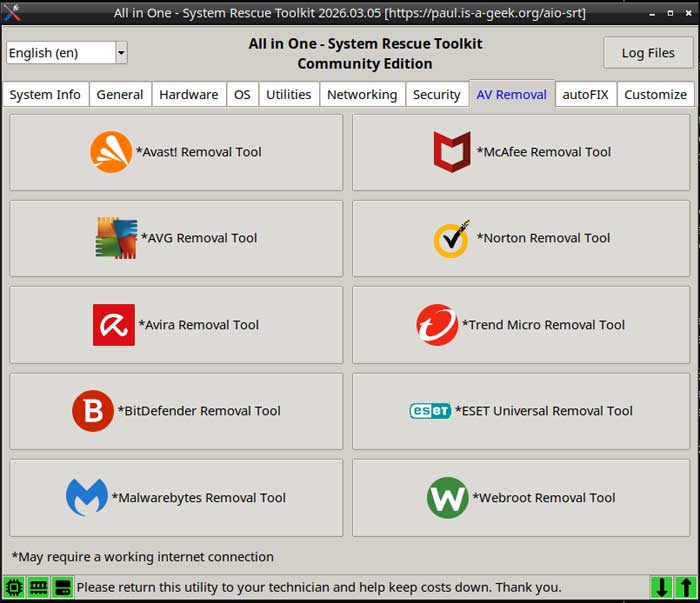The height and width of the screenshot is (603, 700).
Task: Click the teal ESET logo icon
Action: (x=430, y=411)
